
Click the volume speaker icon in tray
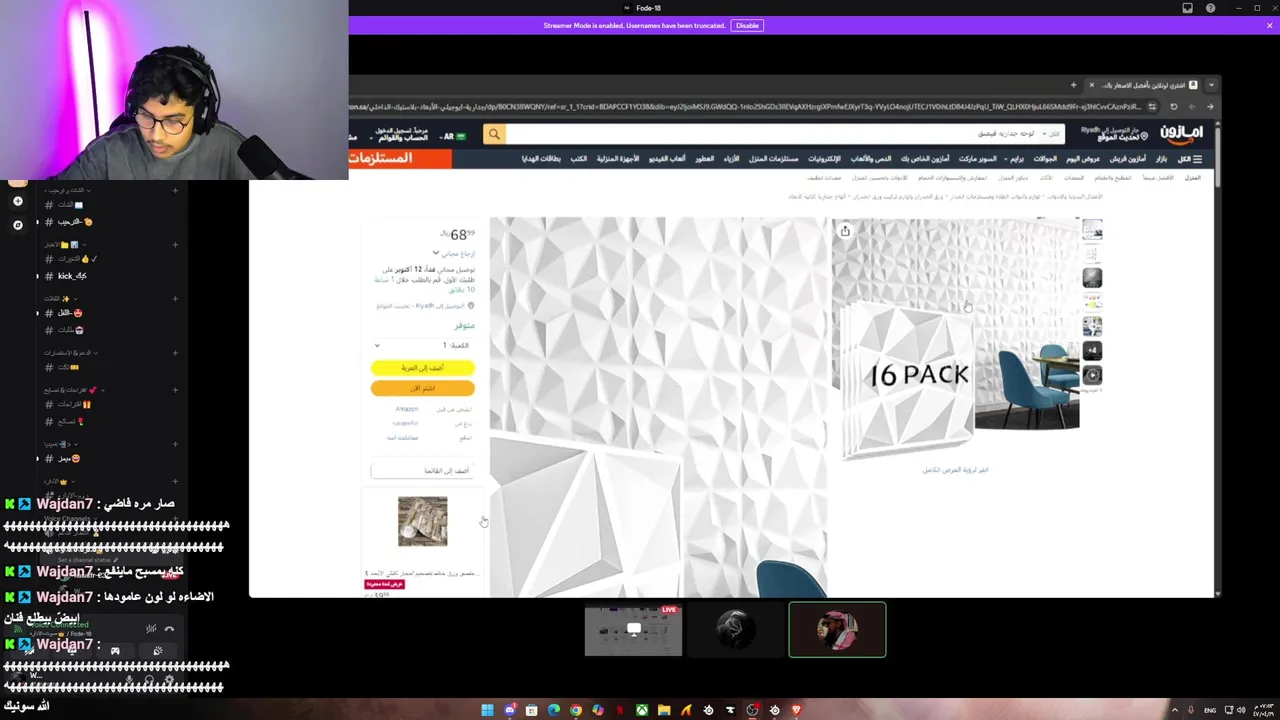click(1241, 710)
